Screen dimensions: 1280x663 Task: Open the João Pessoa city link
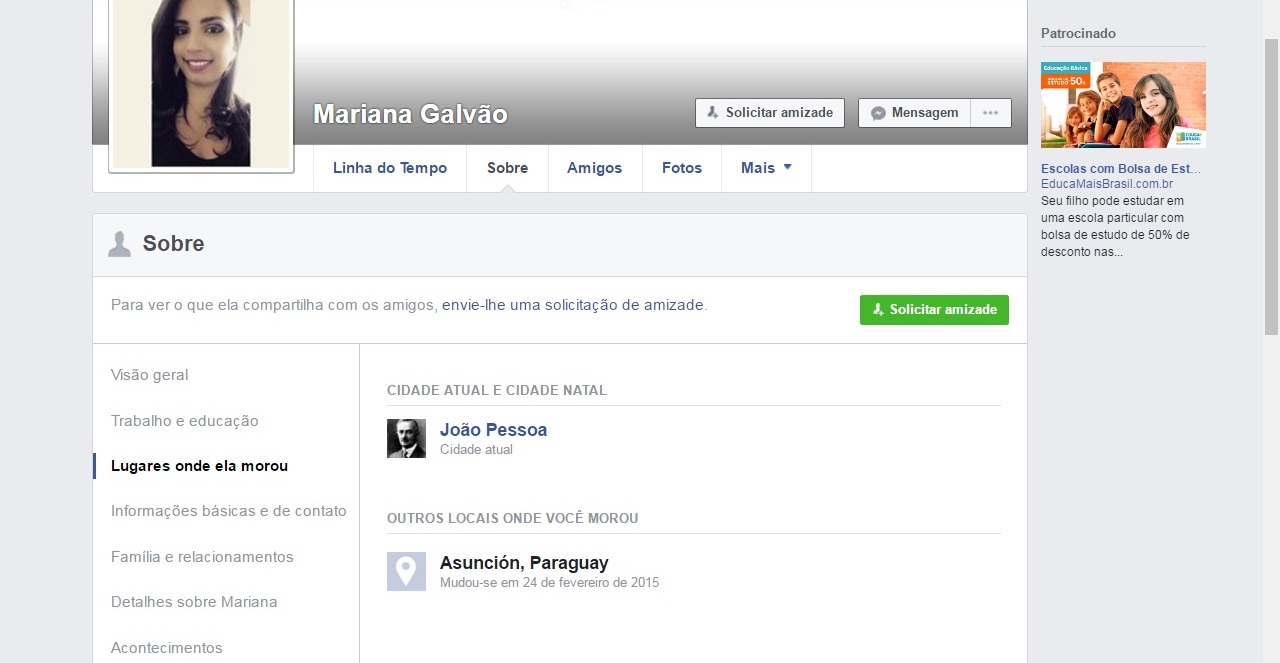[x=493, y=430]
